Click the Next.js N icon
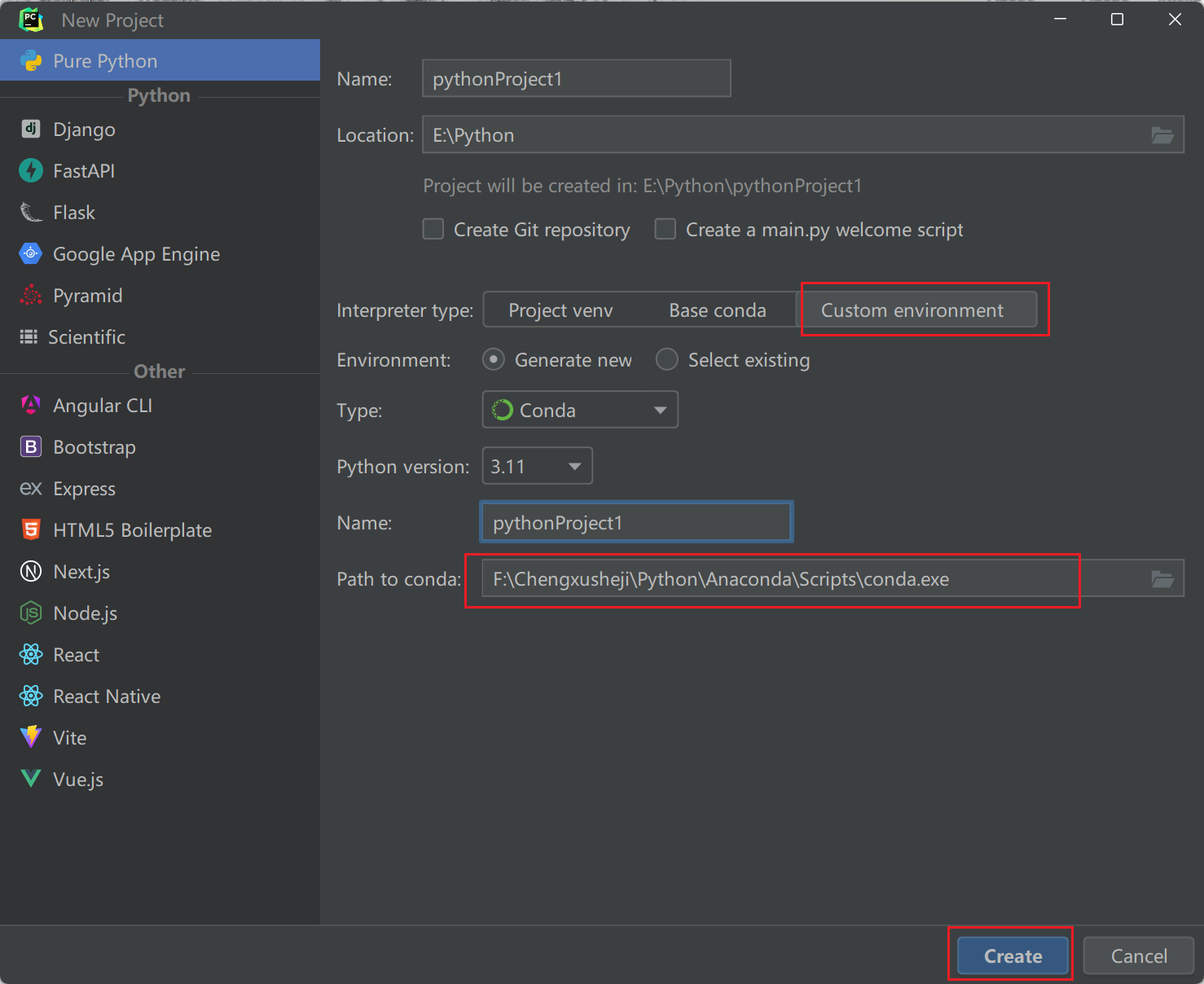 coord(31,571)
